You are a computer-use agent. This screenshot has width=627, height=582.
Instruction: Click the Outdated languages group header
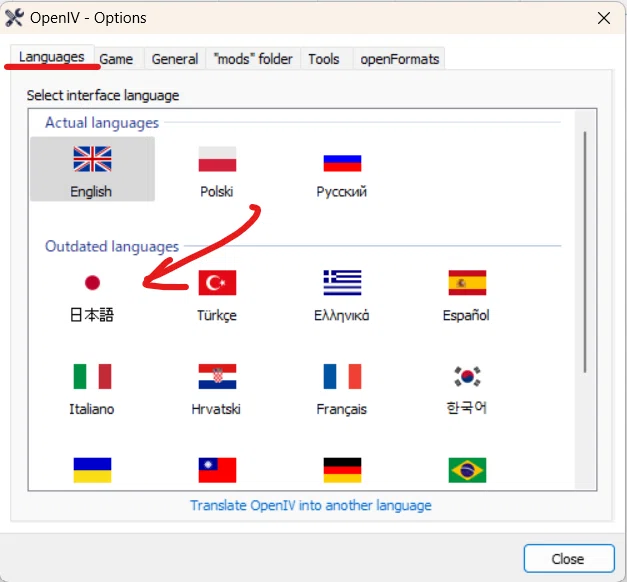pos(112,246)
